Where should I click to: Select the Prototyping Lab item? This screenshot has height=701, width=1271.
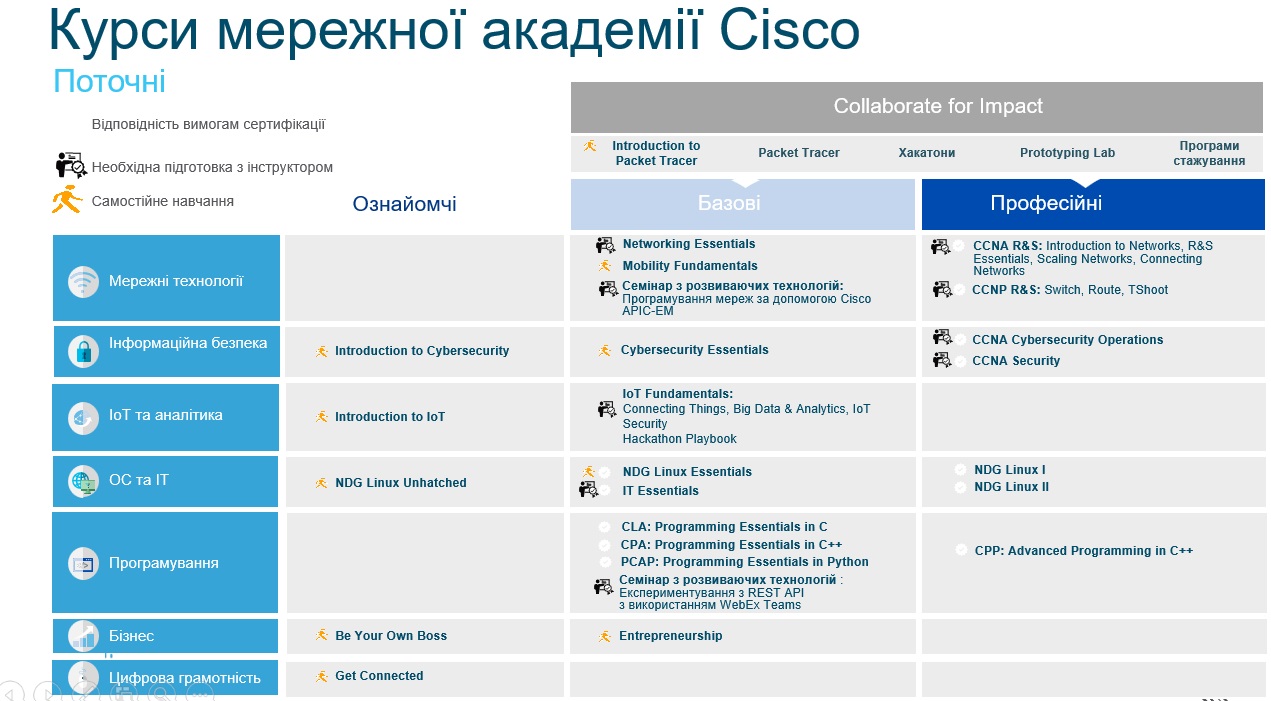click(1067, 153)
